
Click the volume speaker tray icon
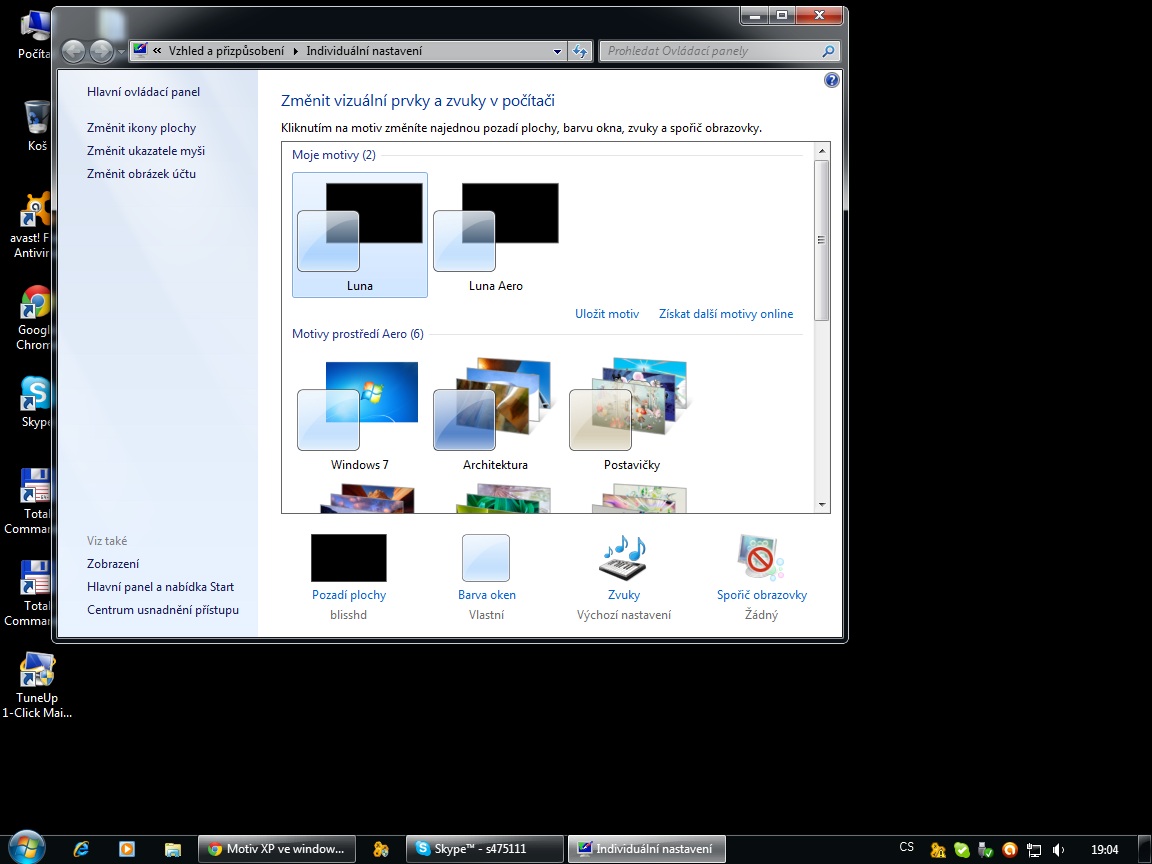[1058, 849]
